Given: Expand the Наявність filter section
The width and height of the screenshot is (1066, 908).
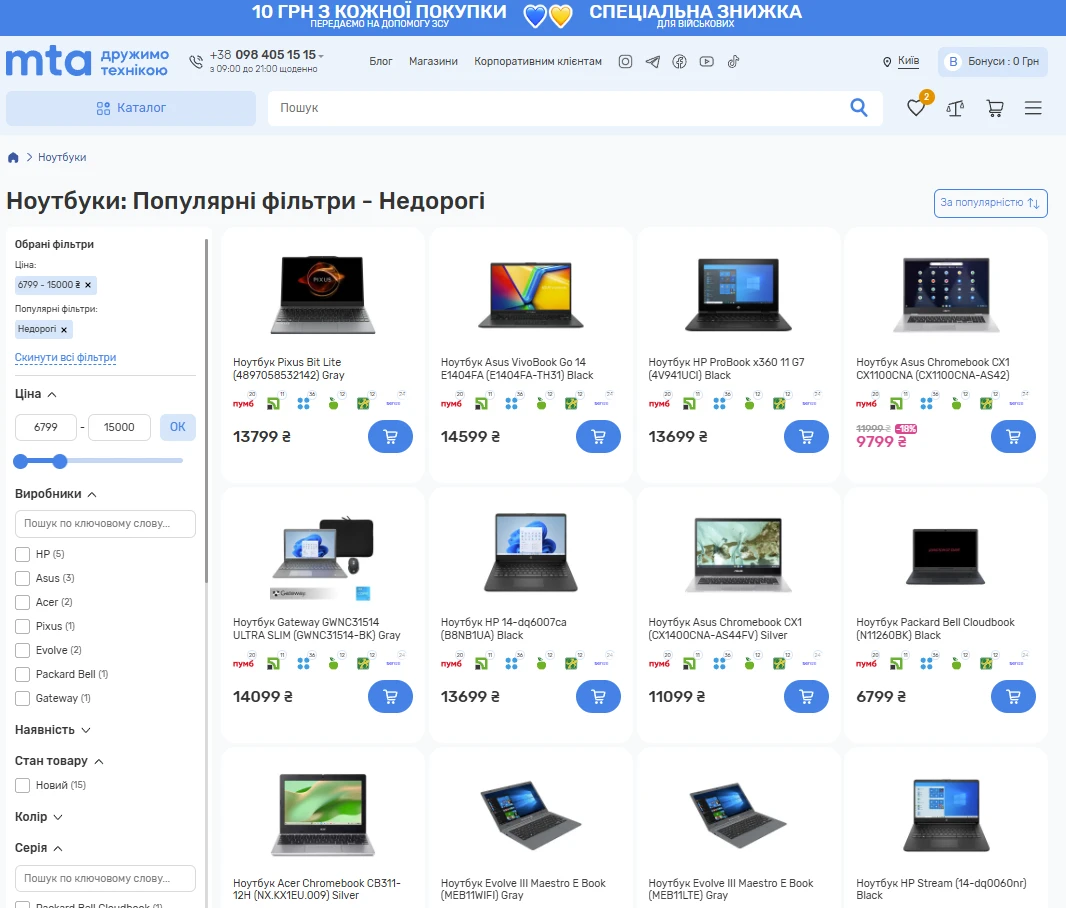Looking at the screenshot, I should pos(52,730).
